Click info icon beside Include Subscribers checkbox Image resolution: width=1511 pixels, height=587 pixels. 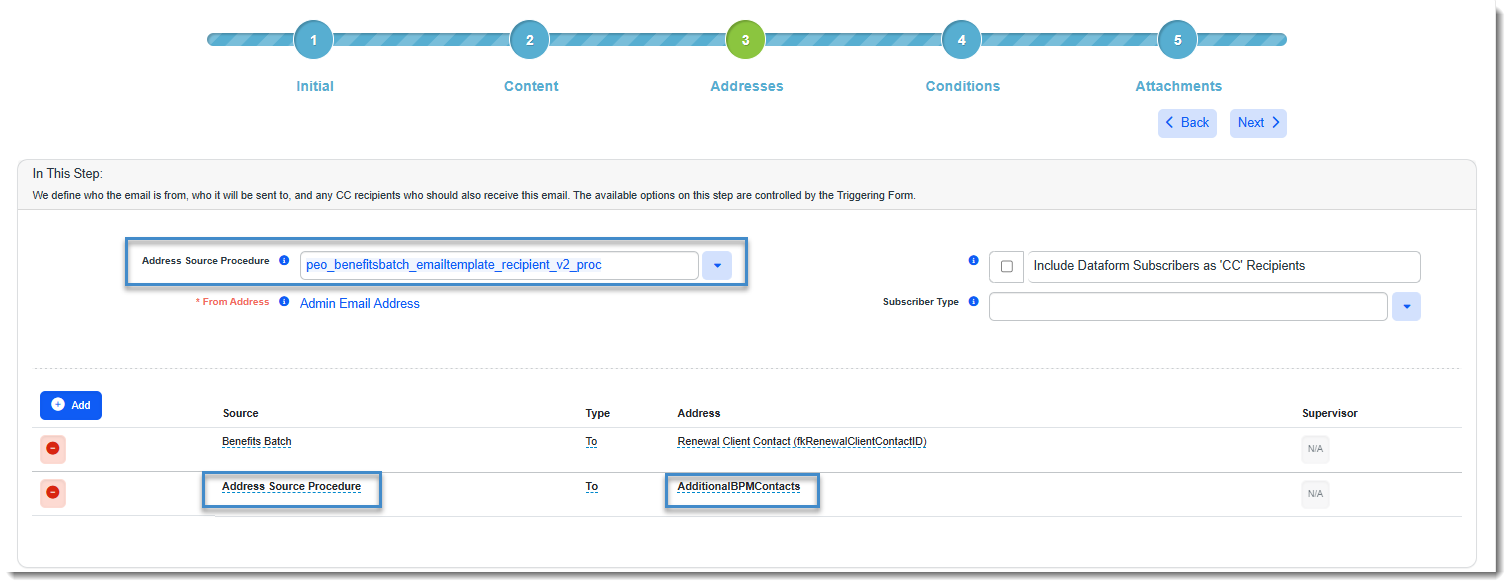tap(973, 261)
